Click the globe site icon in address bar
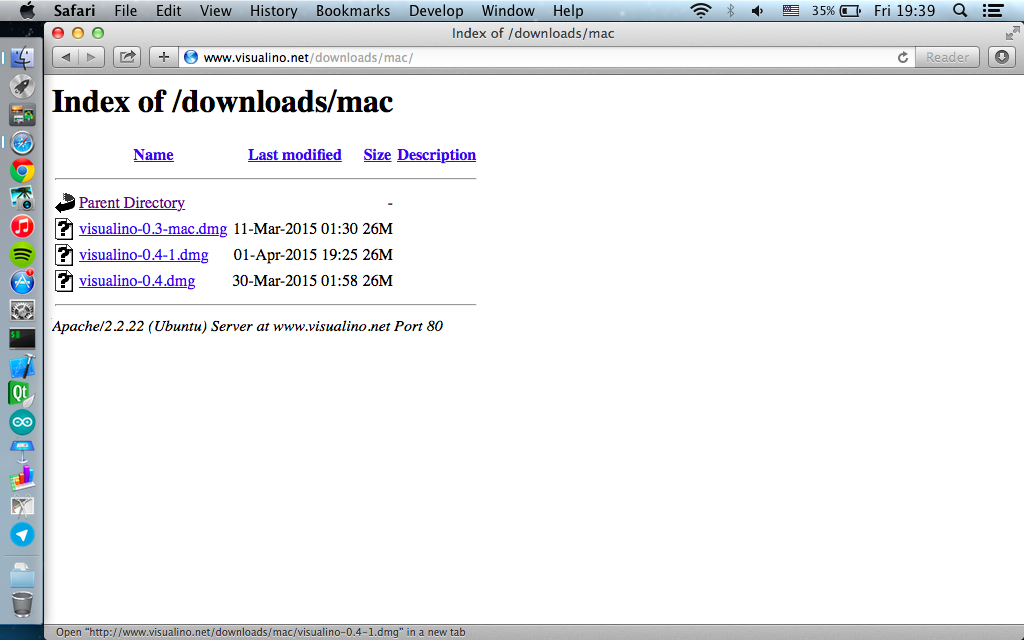The image size is (1024, 640). tap(191, 57)
